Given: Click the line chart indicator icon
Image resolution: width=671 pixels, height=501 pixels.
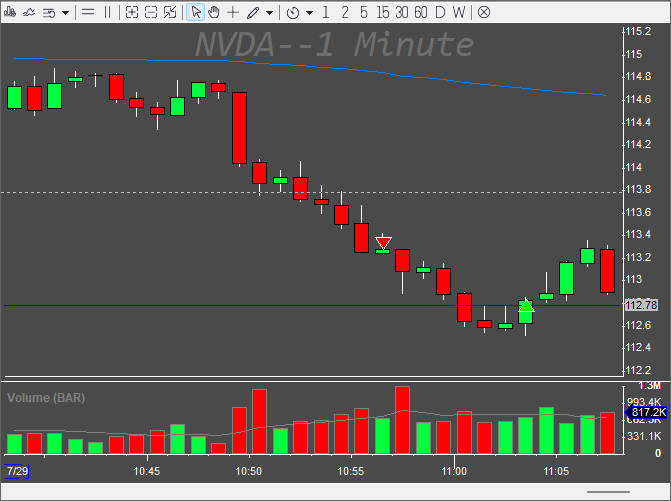Looking at the screenshot, I should (29, 12).
